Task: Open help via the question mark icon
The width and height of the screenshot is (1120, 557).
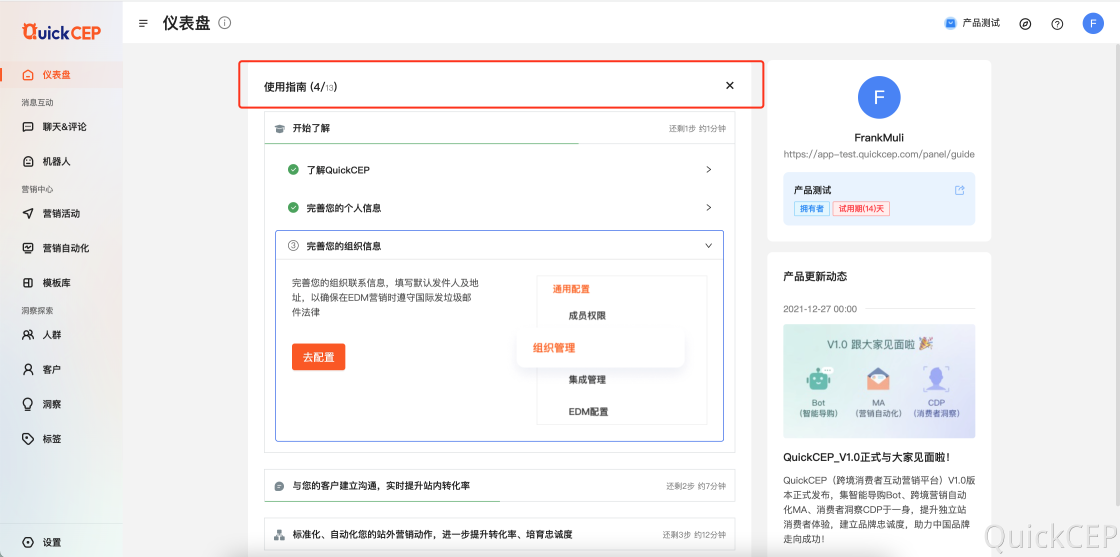Action: pos(1057,24)
